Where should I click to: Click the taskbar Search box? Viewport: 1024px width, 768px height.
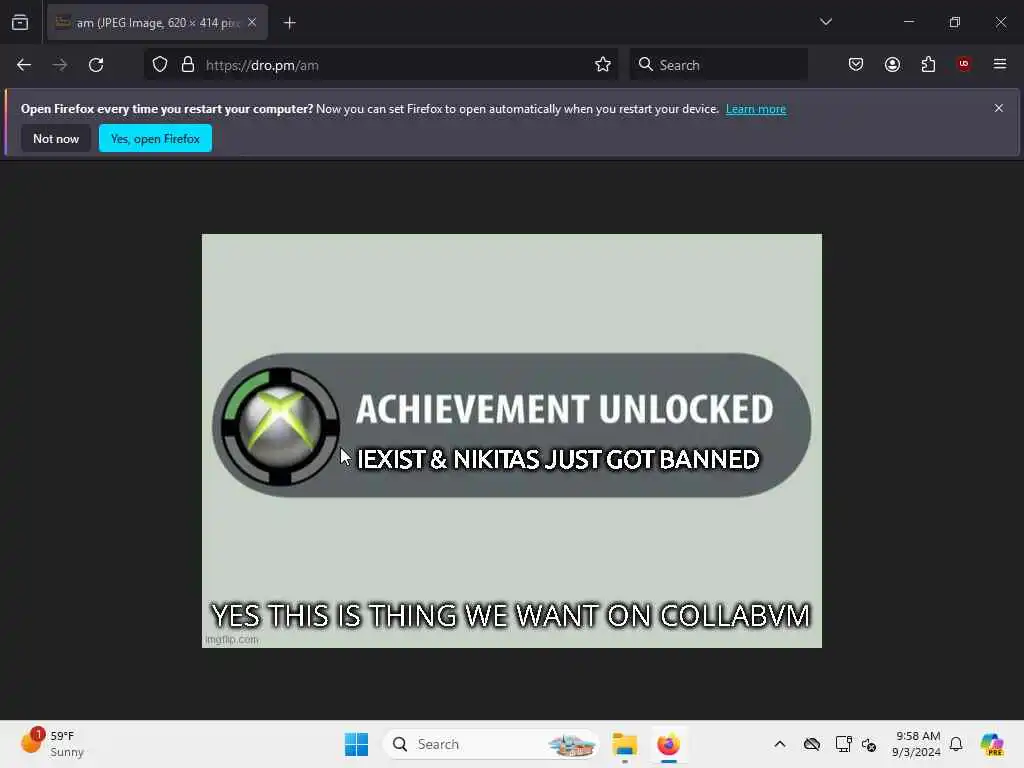(491, 744)
